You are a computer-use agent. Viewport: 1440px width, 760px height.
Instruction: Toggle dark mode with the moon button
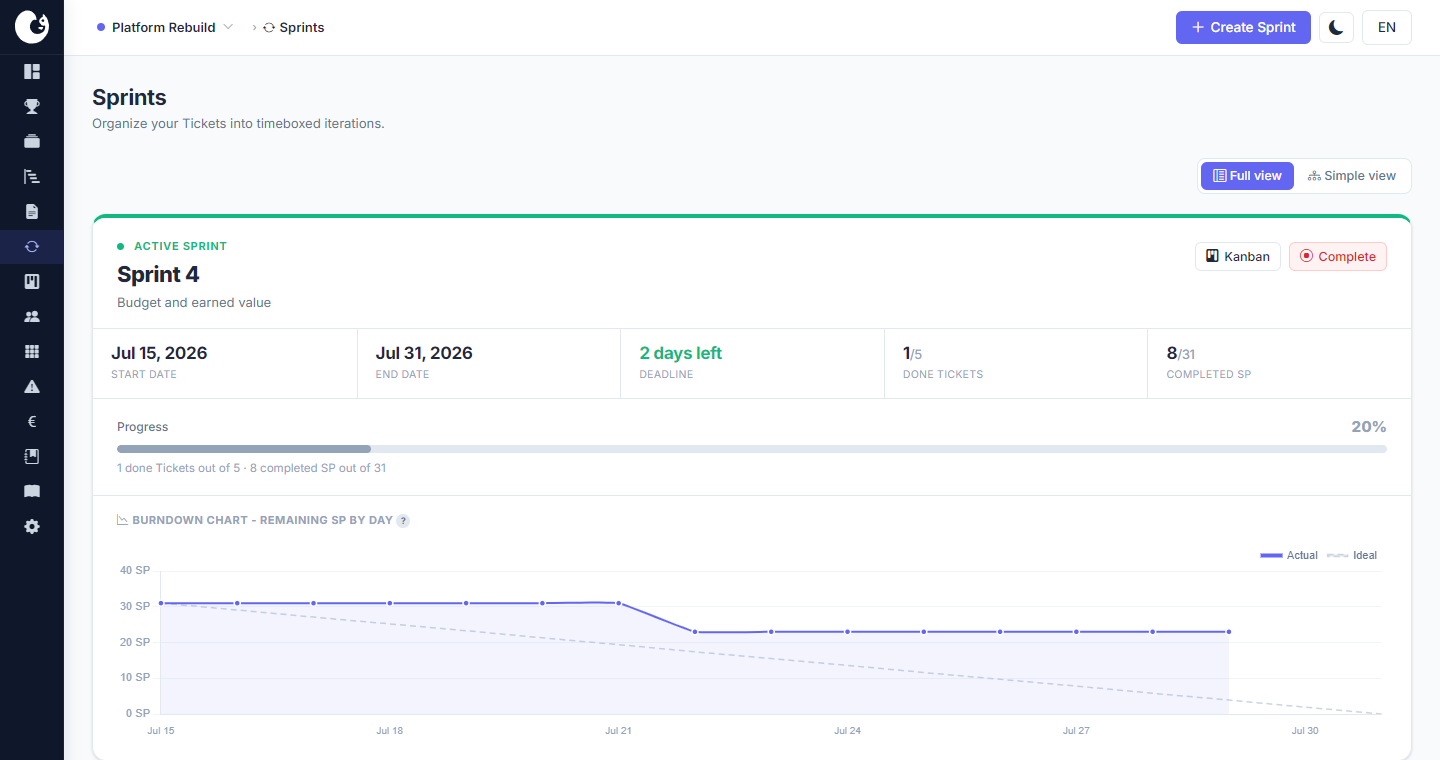tap(1336, 28)
